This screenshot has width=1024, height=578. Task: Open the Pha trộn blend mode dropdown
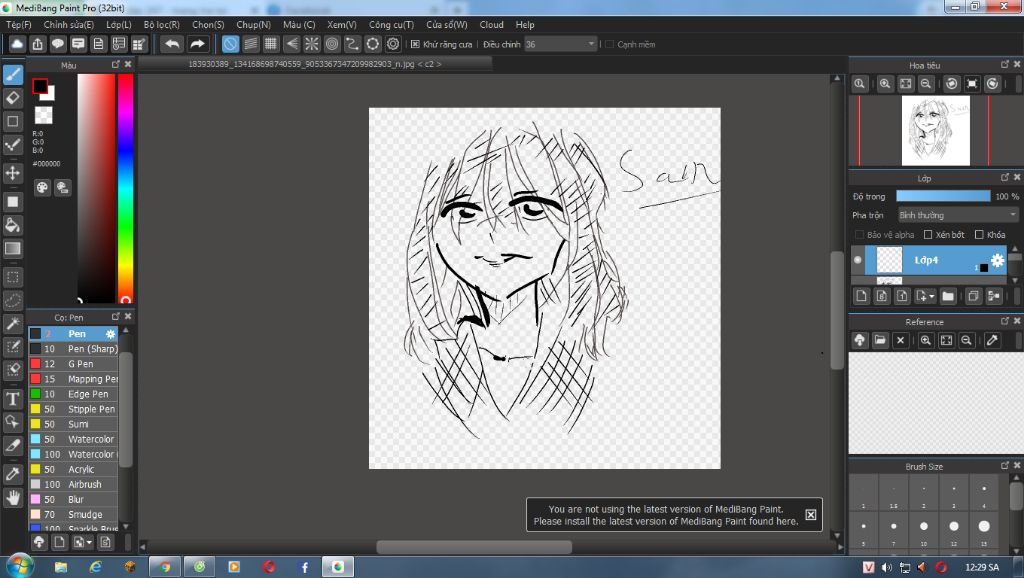[x=958, y=215]
